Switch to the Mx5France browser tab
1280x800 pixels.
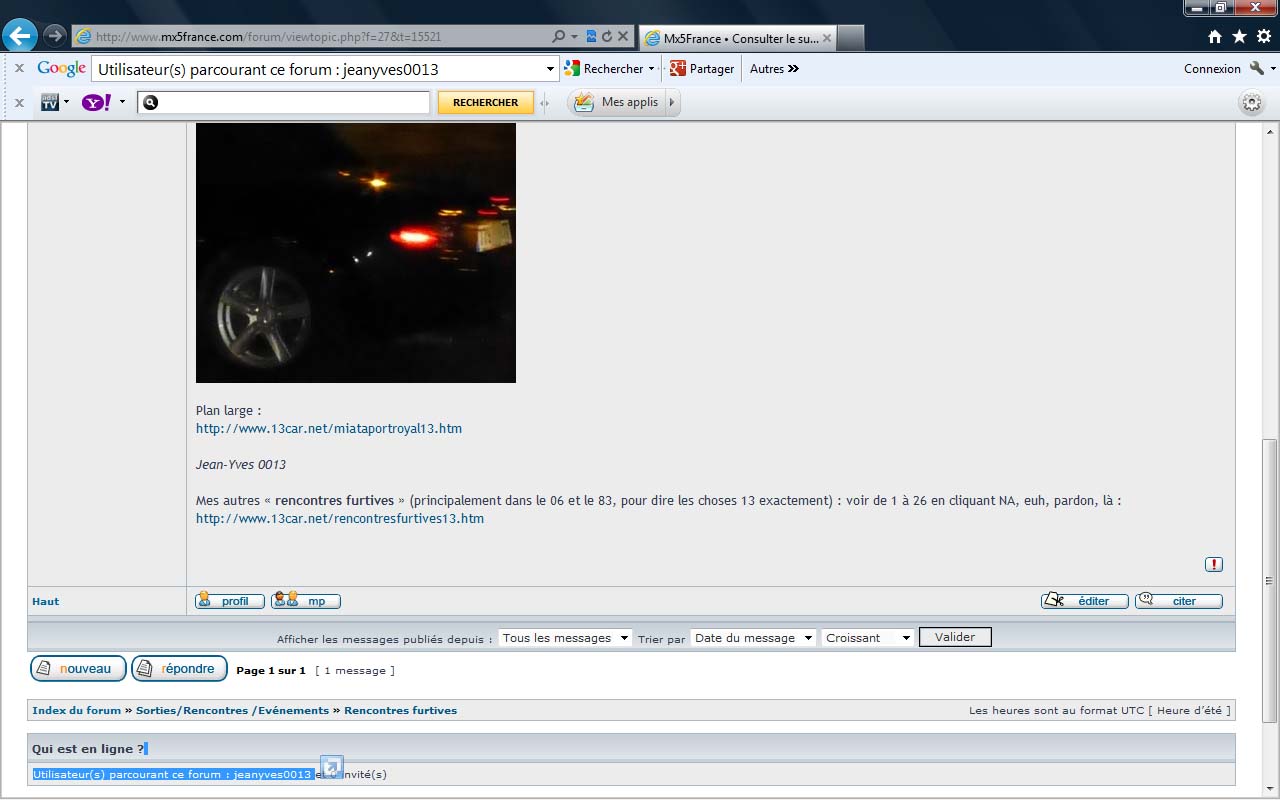pos(738,38)
